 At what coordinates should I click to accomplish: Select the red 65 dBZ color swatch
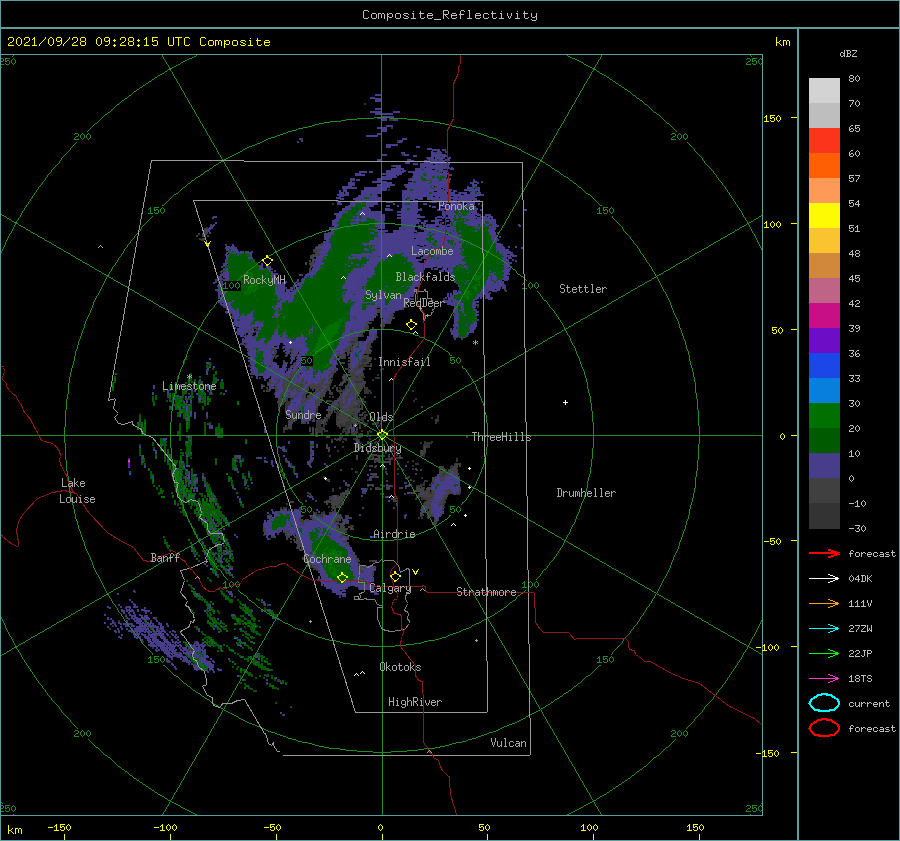click(x=824, y=141)
